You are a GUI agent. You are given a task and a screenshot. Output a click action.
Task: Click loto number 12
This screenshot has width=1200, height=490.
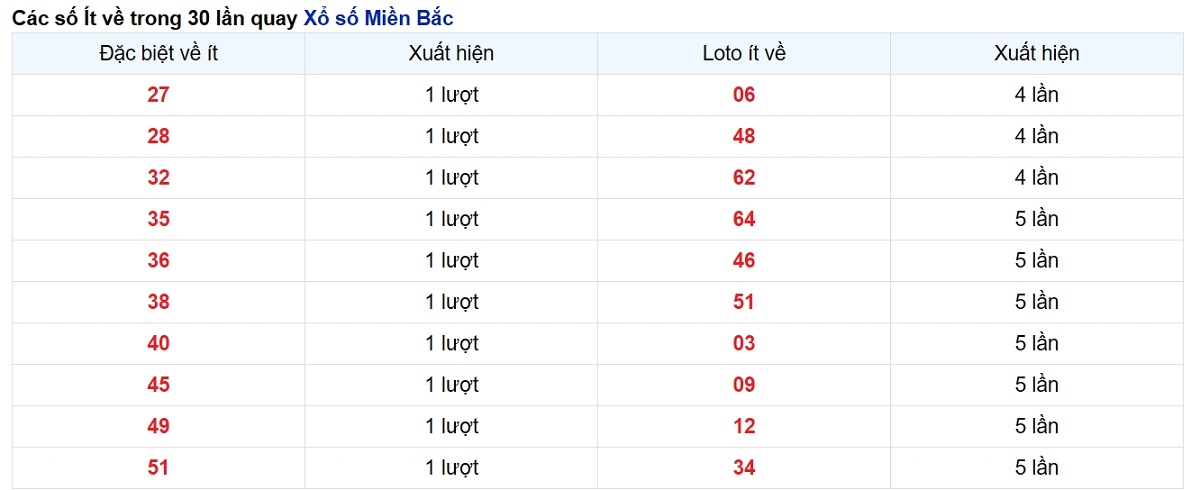point(744,427)
